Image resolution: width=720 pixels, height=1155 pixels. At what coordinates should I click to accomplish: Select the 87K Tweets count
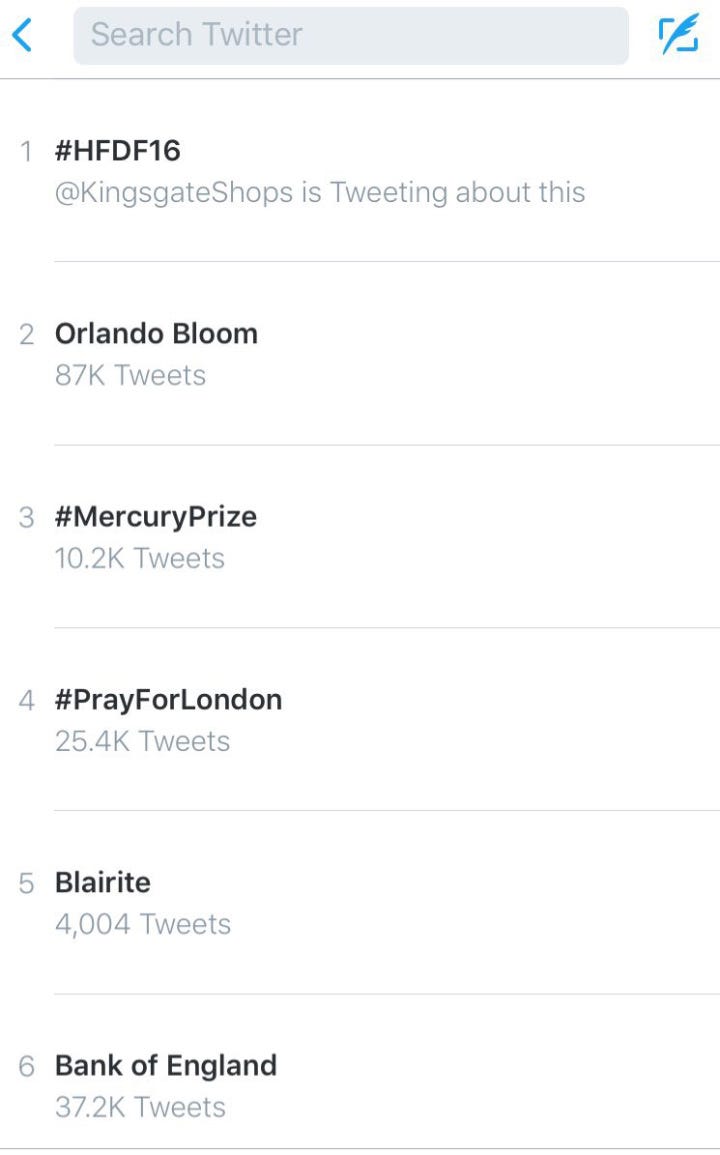coord(130,376)
